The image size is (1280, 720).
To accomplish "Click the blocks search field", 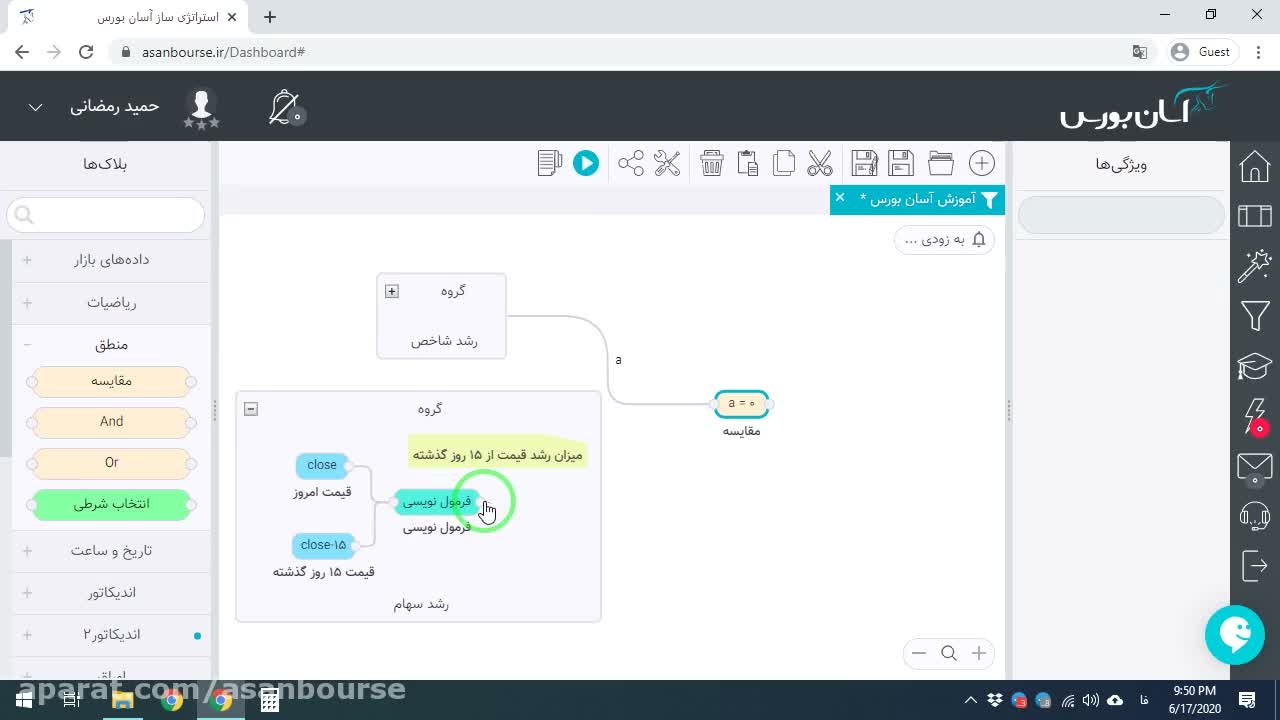I will [106, 215].
